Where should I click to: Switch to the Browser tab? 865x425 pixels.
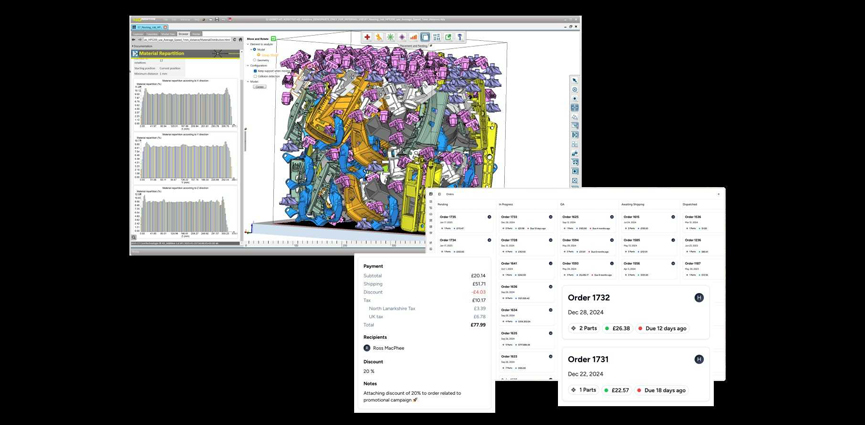pos(184,34)
